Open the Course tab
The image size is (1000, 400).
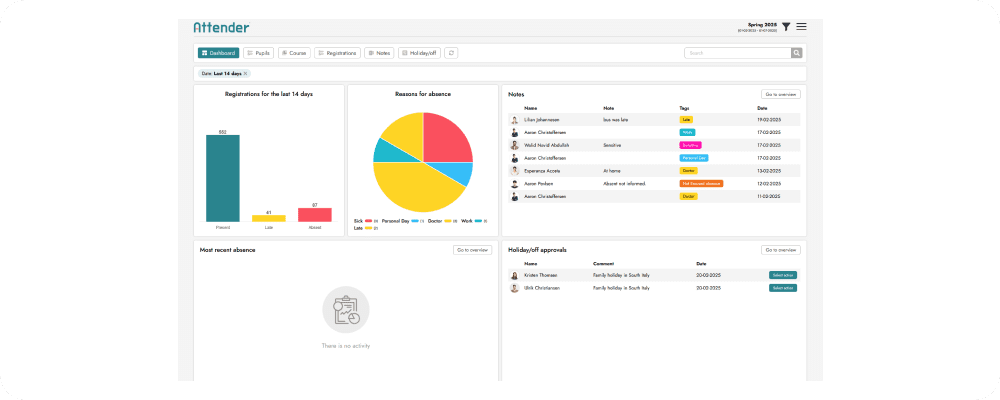294,53
